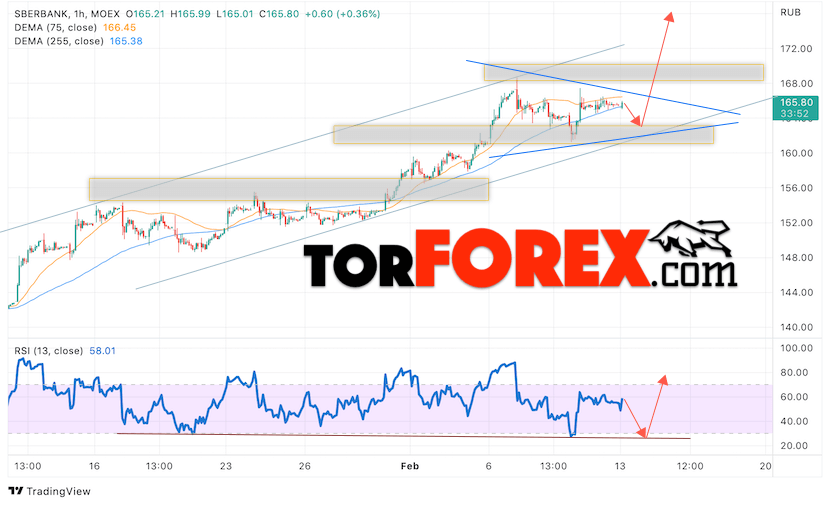Click the 26 date label on time axis
The width and height of the screenshot is (830, 505).
(304, 466)
